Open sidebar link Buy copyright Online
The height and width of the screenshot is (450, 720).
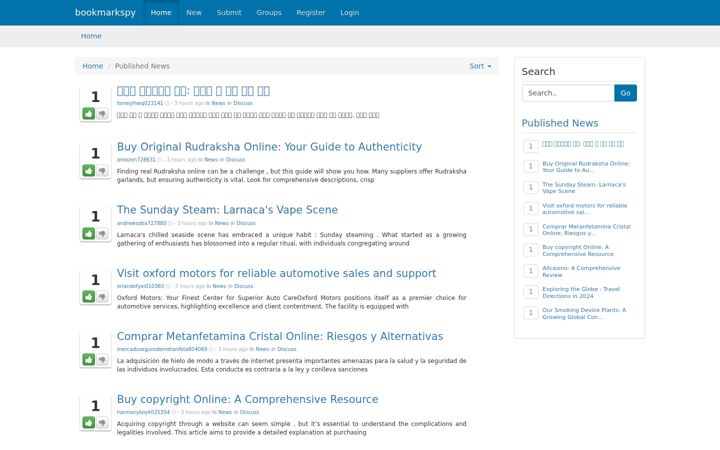pos(578,250)
